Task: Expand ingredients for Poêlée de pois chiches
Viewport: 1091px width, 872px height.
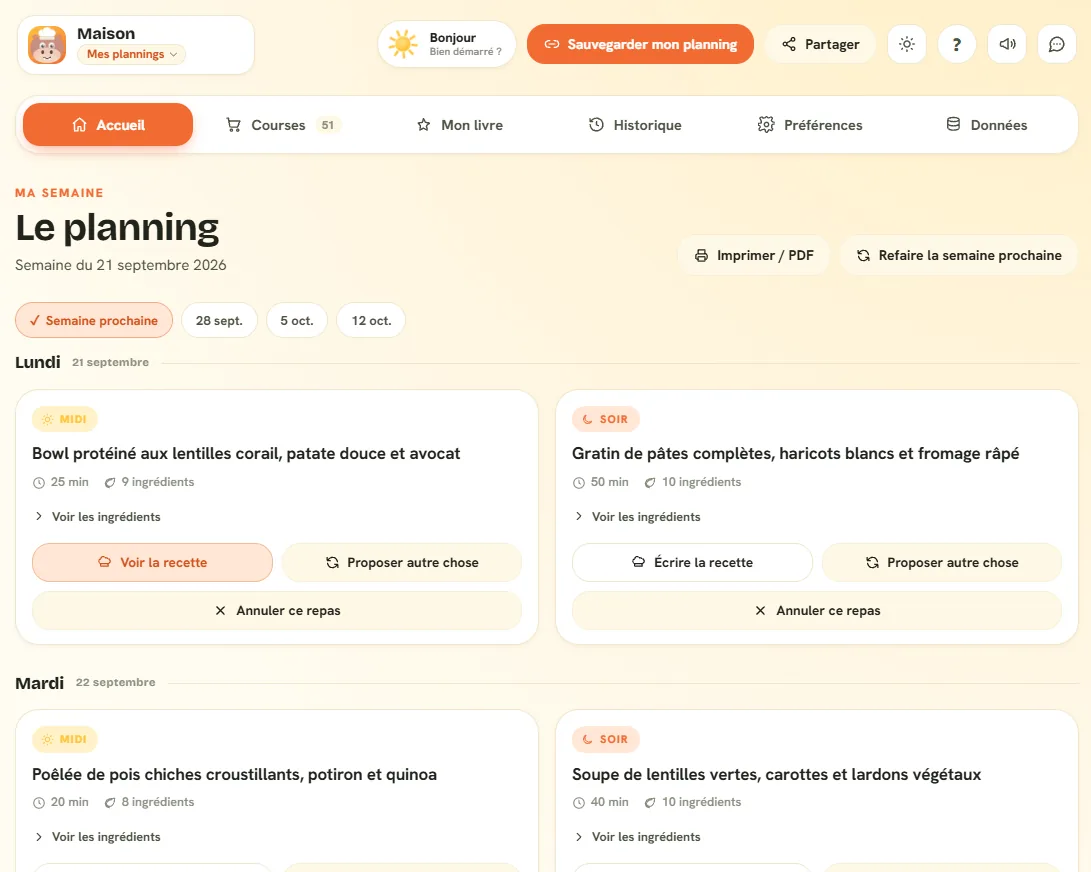Action: click(x=97, y=837)
